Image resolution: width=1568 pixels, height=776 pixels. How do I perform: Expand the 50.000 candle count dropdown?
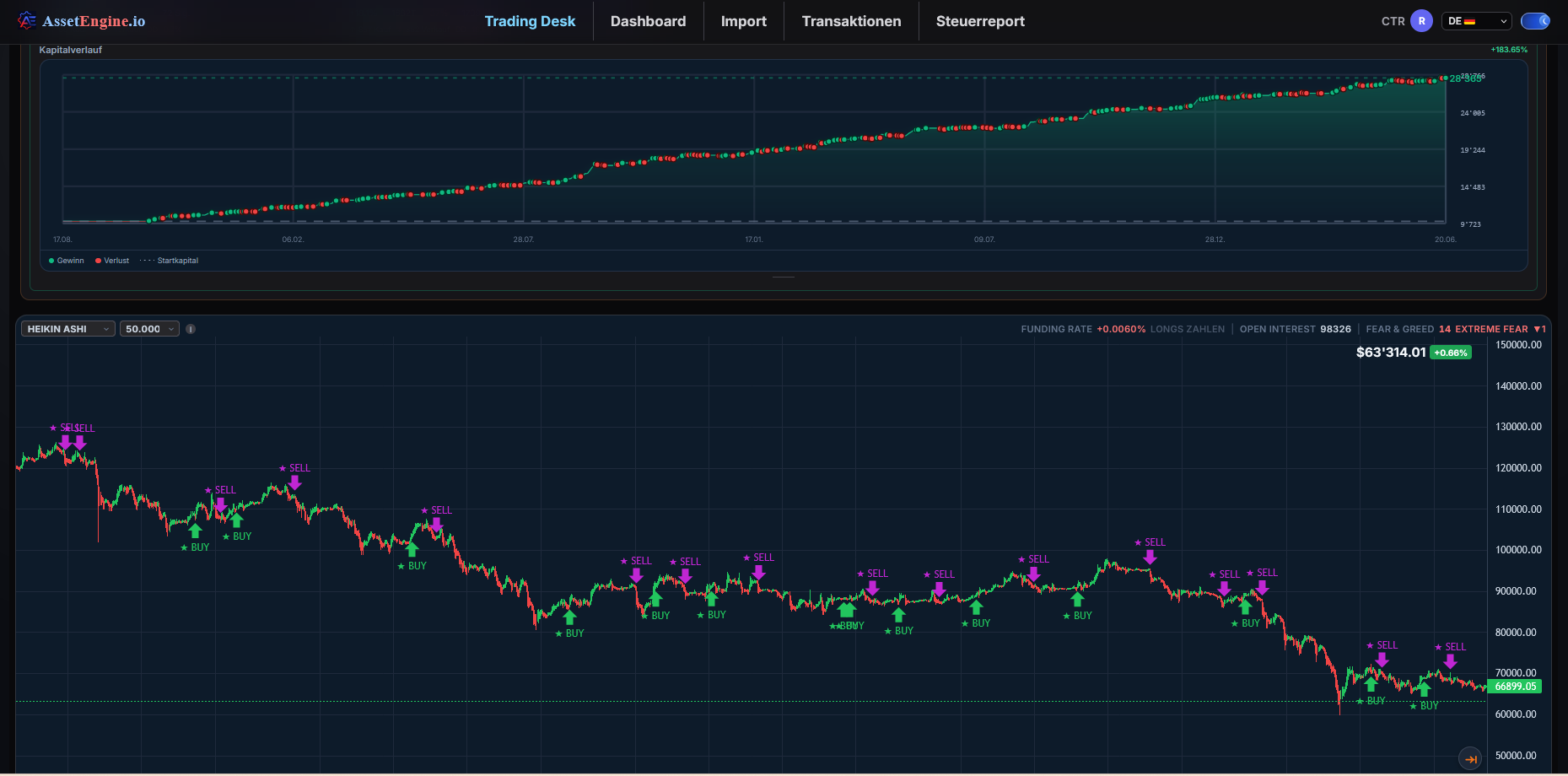tap(149, 329)
